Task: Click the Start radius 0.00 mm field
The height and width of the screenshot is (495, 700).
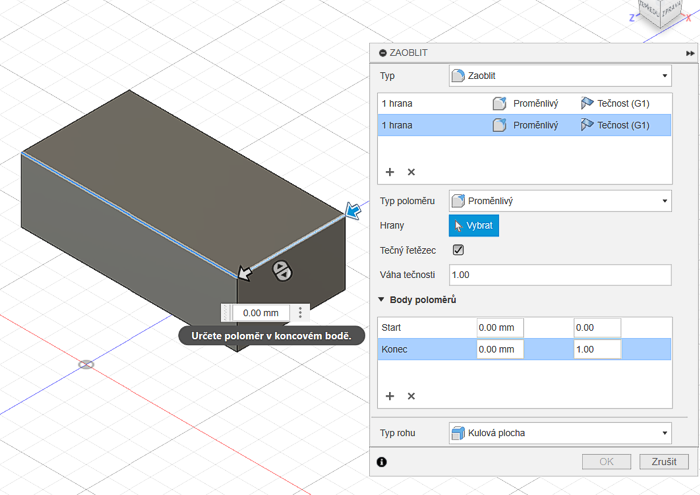Action: (x=500, y=328)
